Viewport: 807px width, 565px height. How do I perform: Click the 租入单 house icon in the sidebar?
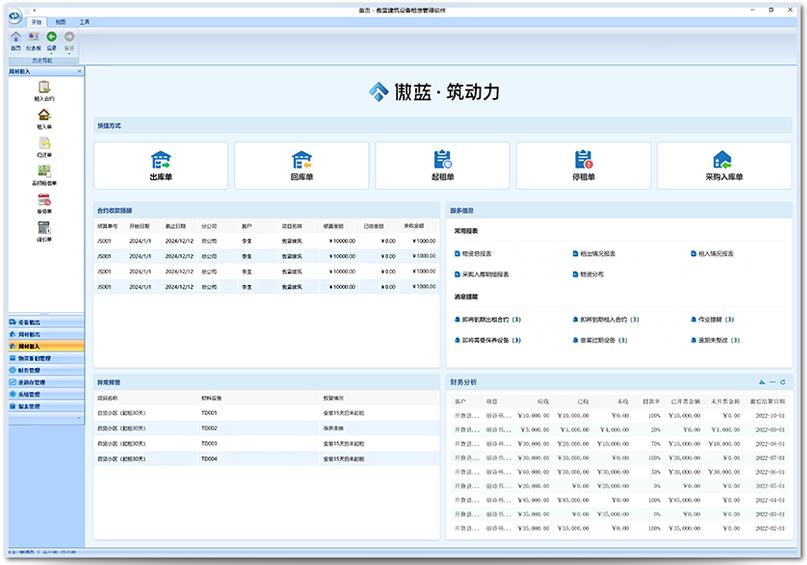[44, 117]
